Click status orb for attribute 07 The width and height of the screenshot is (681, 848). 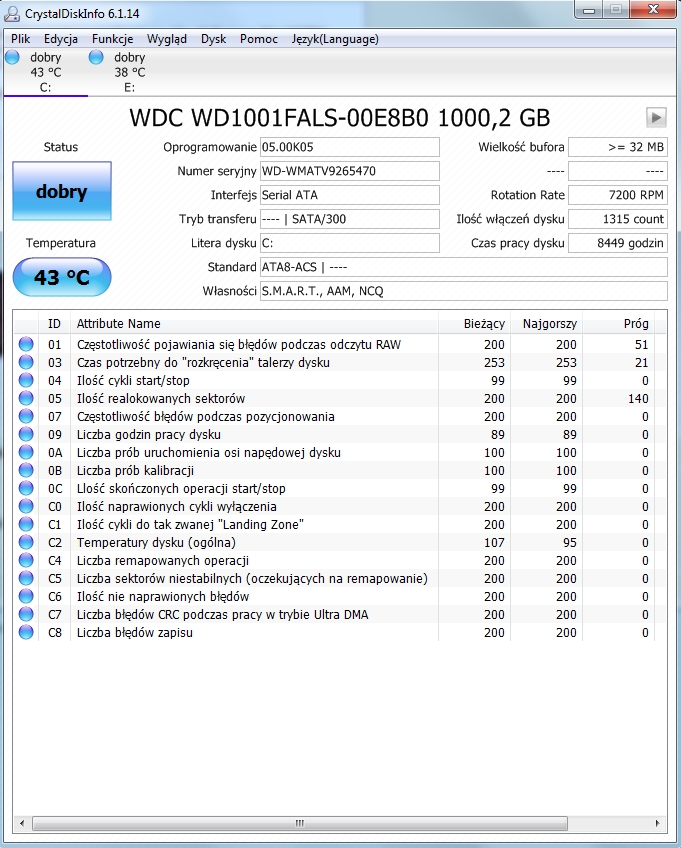(26, 416)
